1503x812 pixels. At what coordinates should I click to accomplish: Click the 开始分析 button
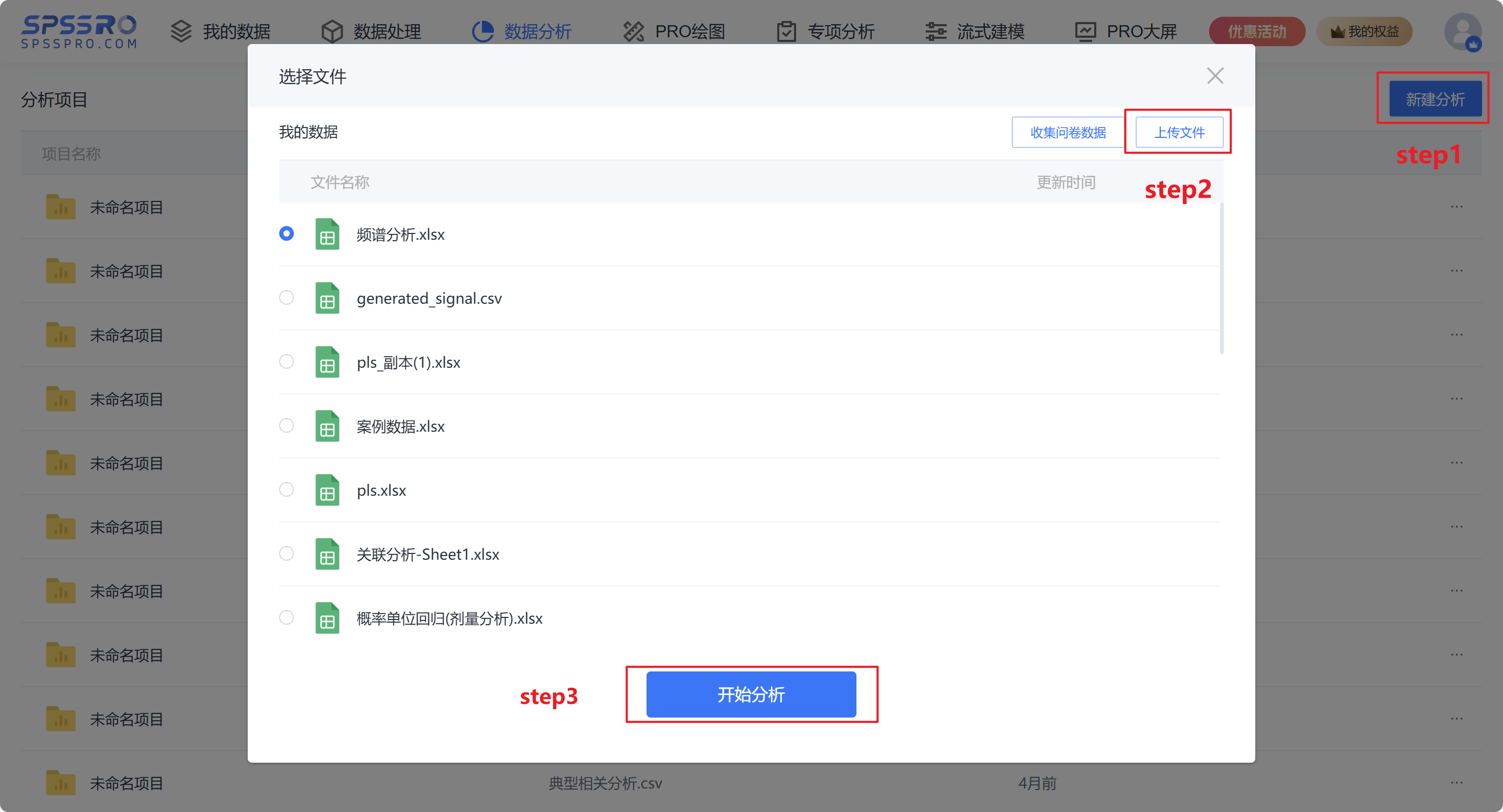[751, 694]
